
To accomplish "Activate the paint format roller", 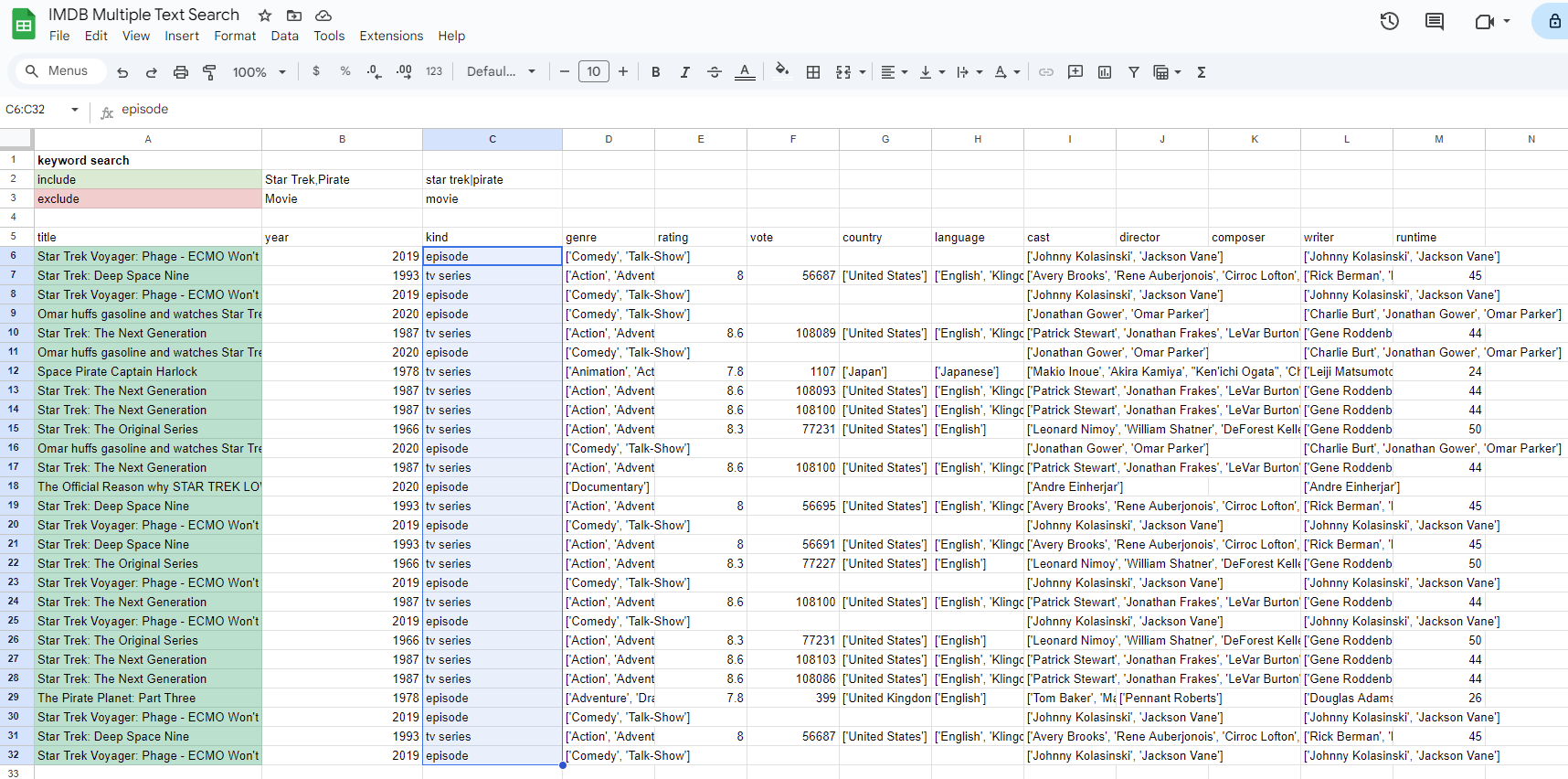I will tap(209, 72).
